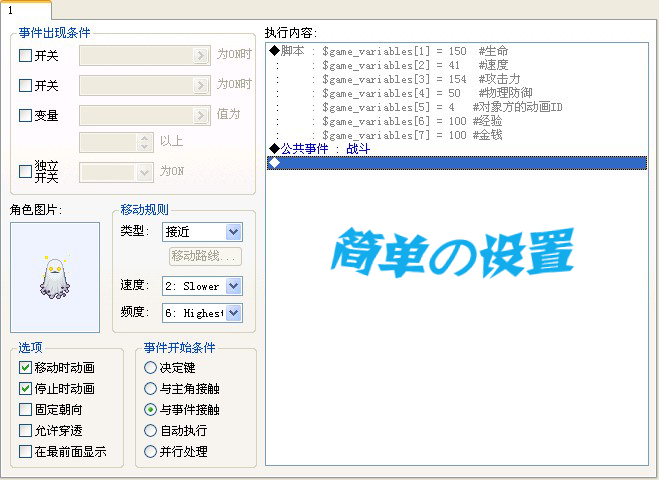Screen dimensions: 659x480
Task: Select script line $game_variables[6] = 100 #经验
Action: 457,121
